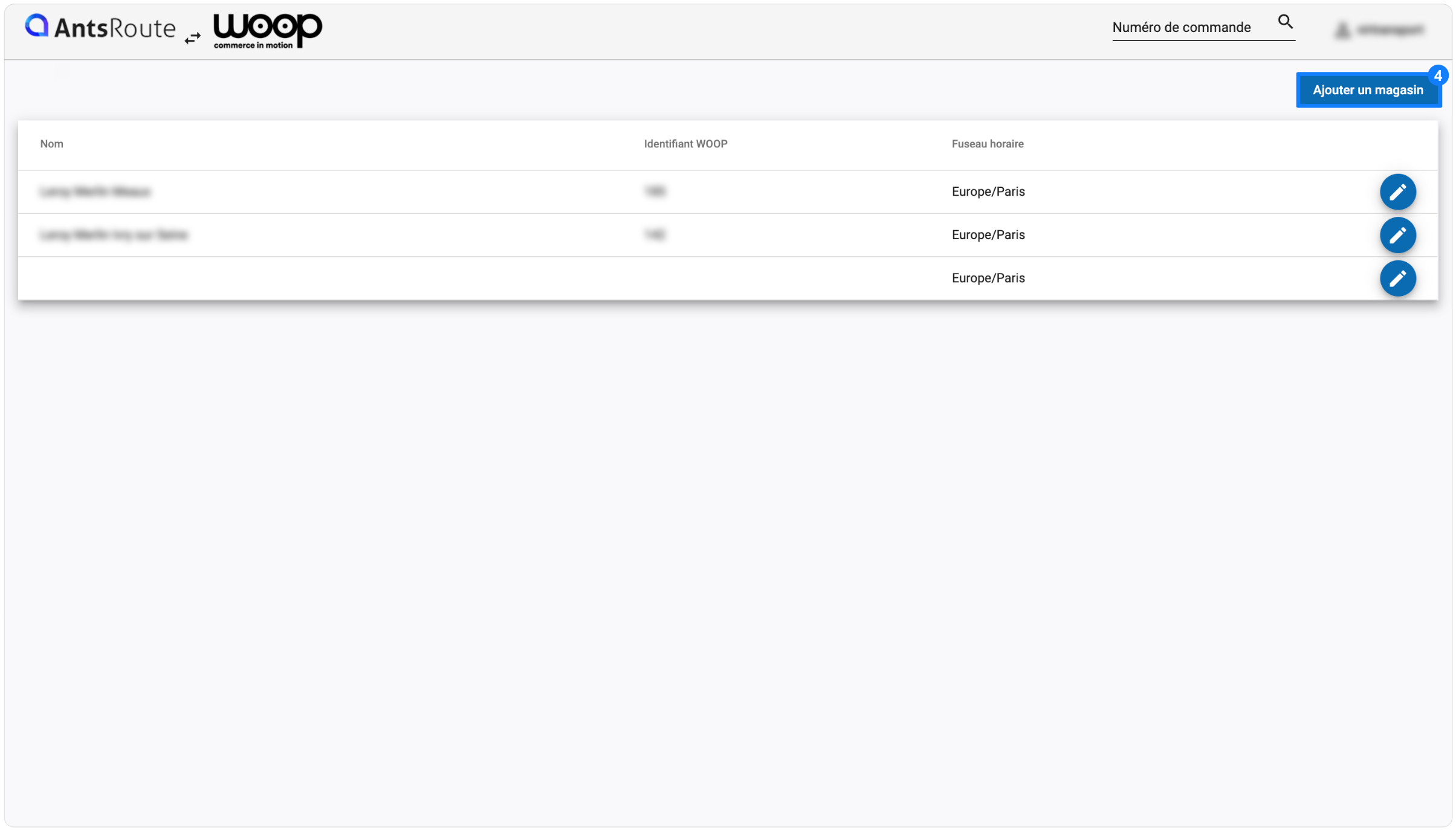Image resolution: width=1456 pixels, height=830 pixels.
Task: Click the Fuseau horaire column header
Action: pos(988,144)
